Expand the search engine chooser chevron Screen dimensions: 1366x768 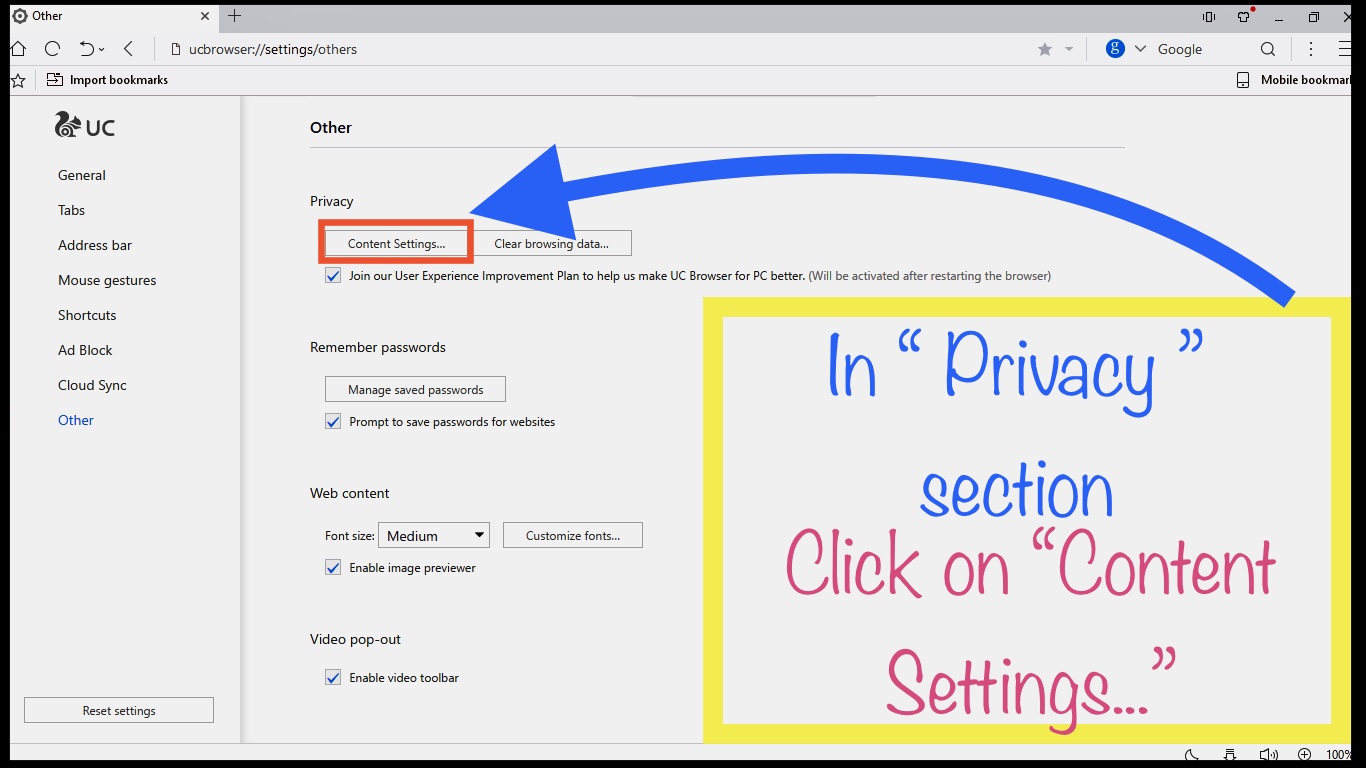click(1140, 49)
